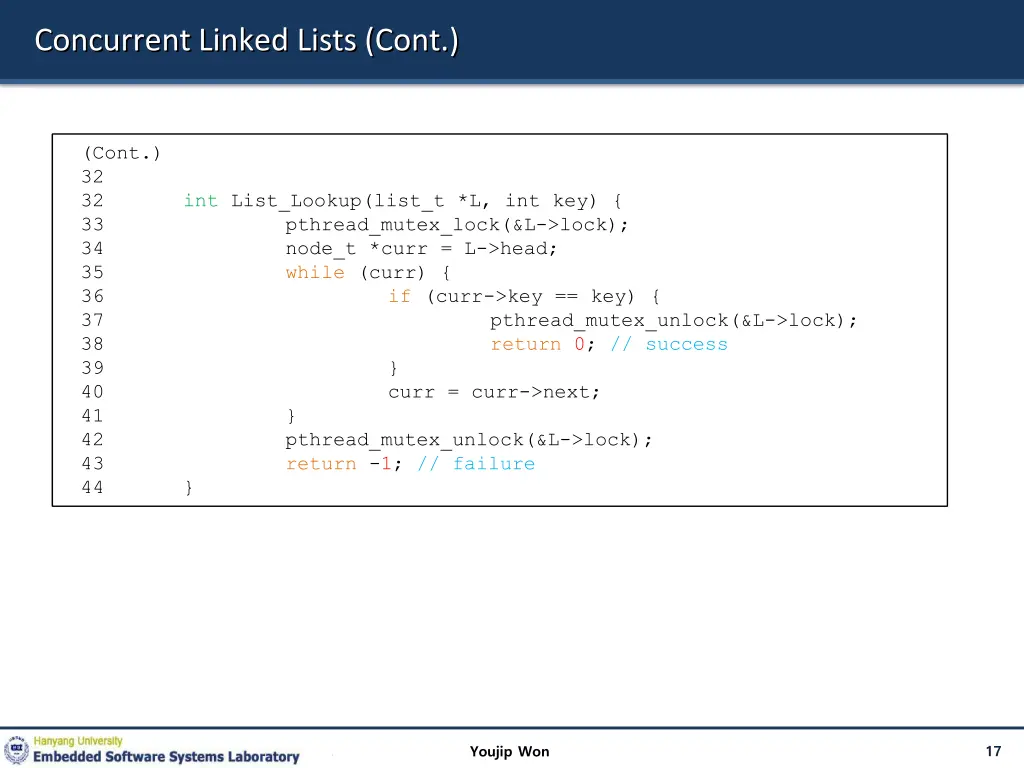Click the List_Lookup function name
1024x768 pixels.
(296, 201)
